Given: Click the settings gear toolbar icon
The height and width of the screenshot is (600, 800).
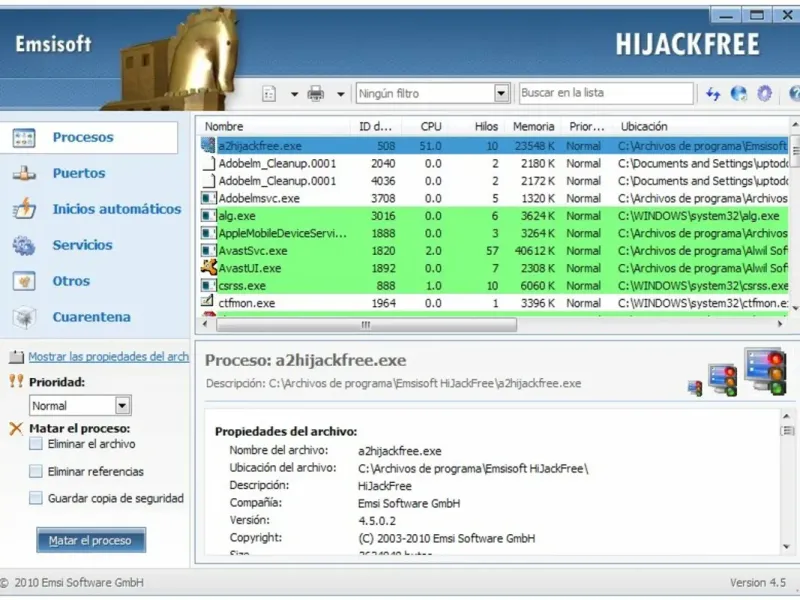Looking at the screenshot, I should coord(764,94).
